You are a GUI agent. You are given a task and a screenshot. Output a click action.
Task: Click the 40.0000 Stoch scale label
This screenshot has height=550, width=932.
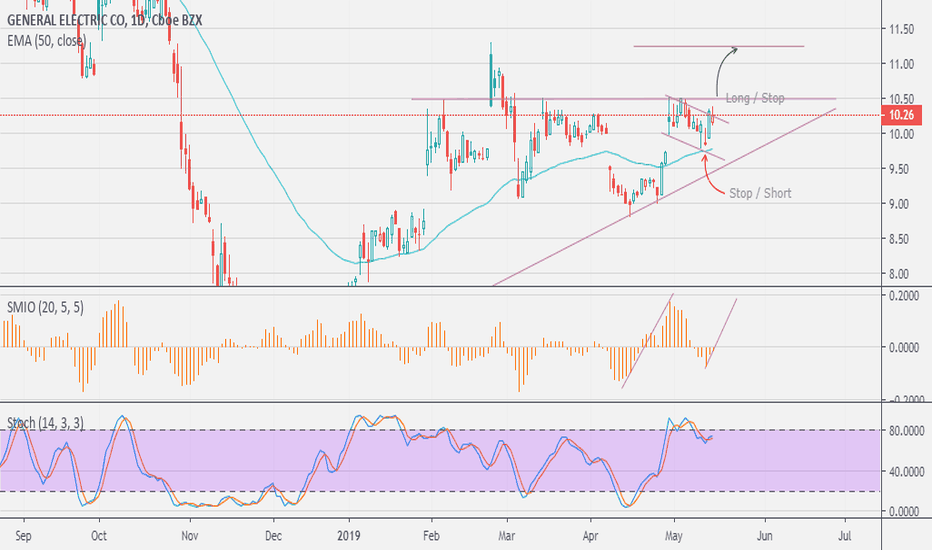(x=906, y=472)
